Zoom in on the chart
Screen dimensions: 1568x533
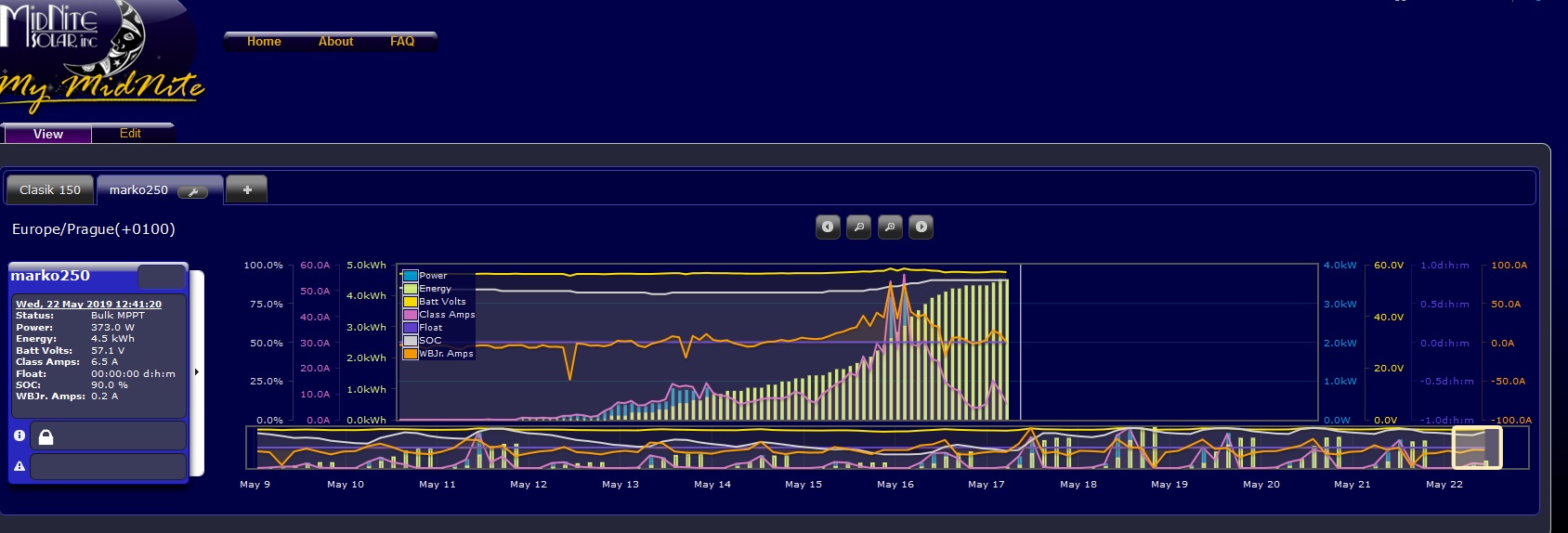tap(890, 227)
